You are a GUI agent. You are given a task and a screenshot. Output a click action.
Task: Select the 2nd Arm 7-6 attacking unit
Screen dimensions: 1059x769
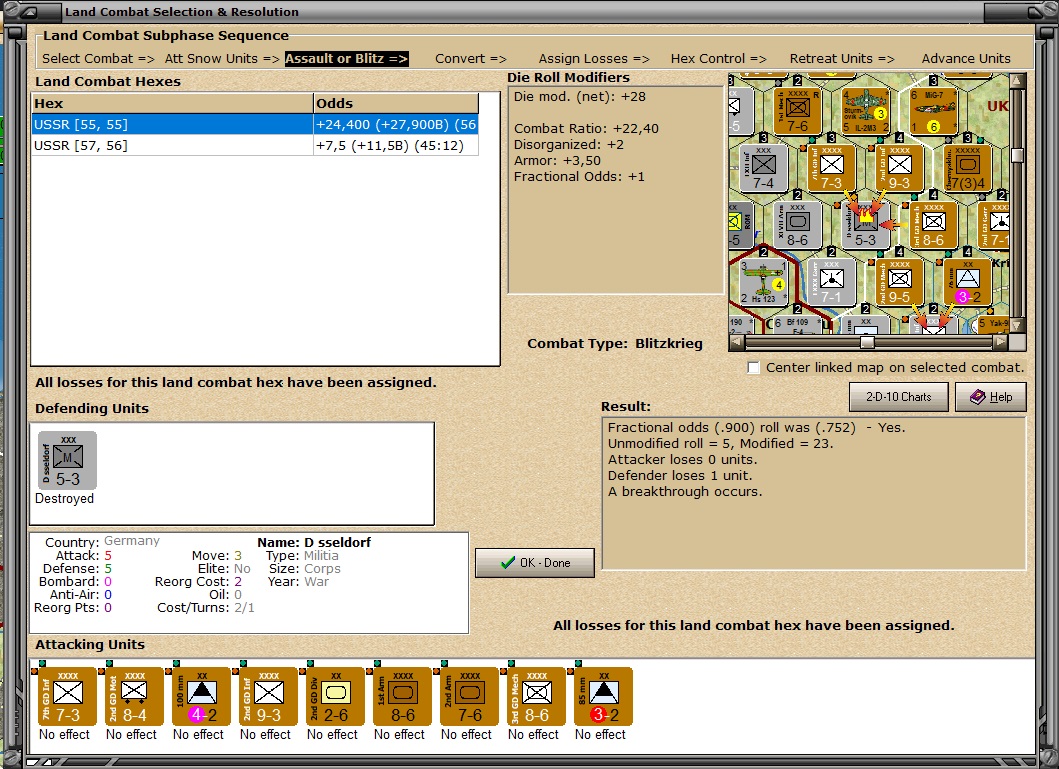[x=469, y=697]
